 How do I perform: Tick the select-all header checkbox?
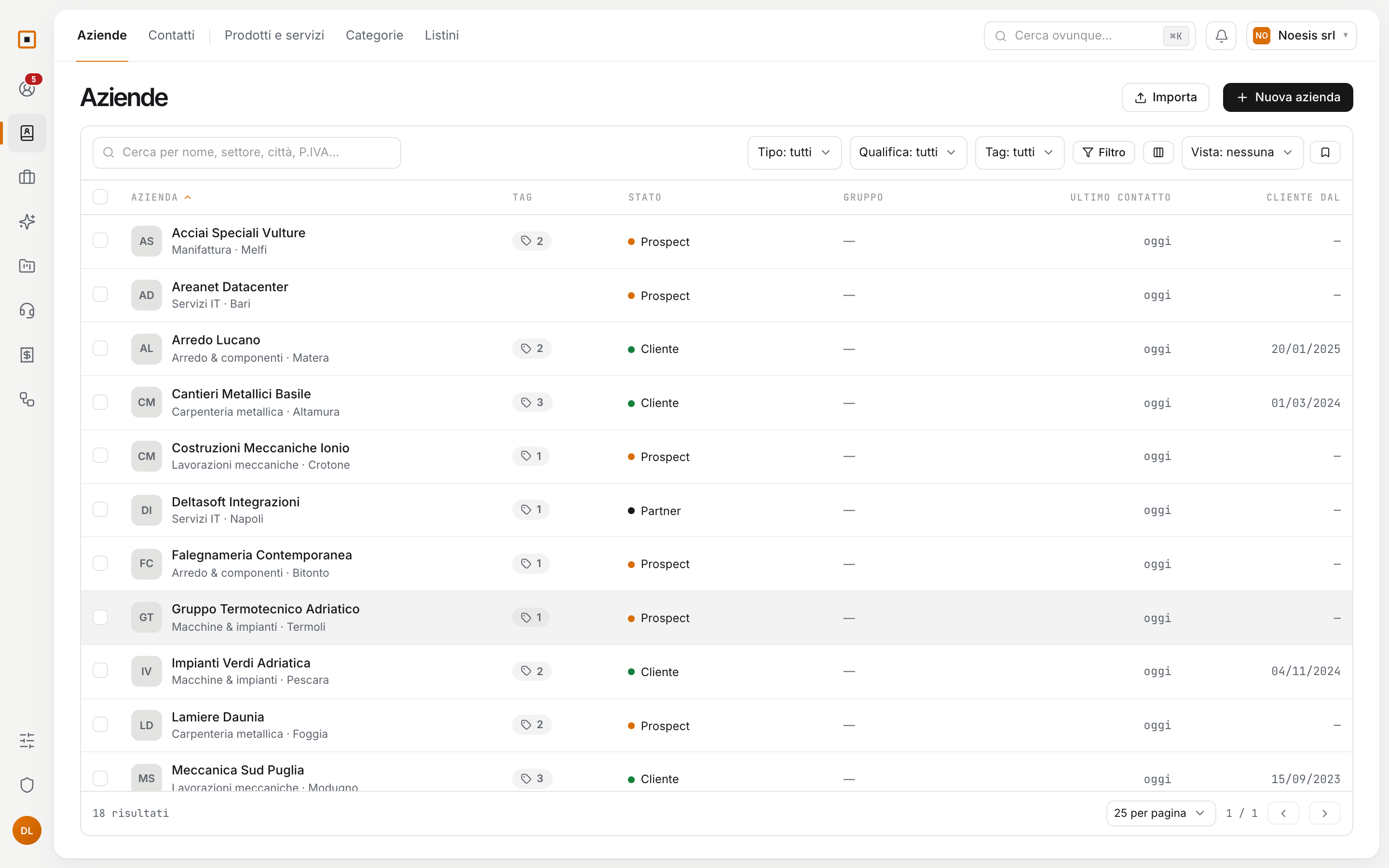100,197
